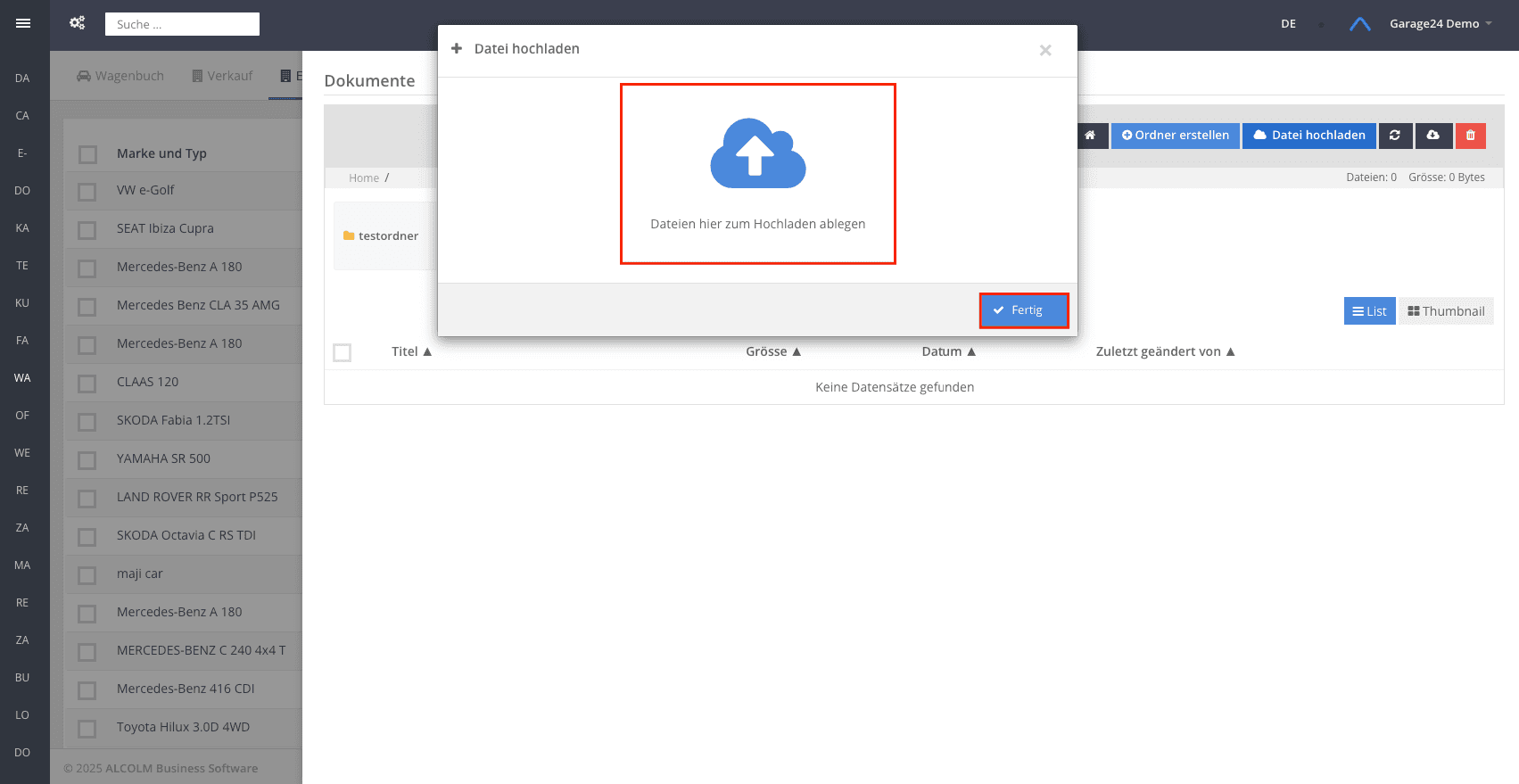Switch to Thumbnail view
1519x784 pixels.
1446,311
